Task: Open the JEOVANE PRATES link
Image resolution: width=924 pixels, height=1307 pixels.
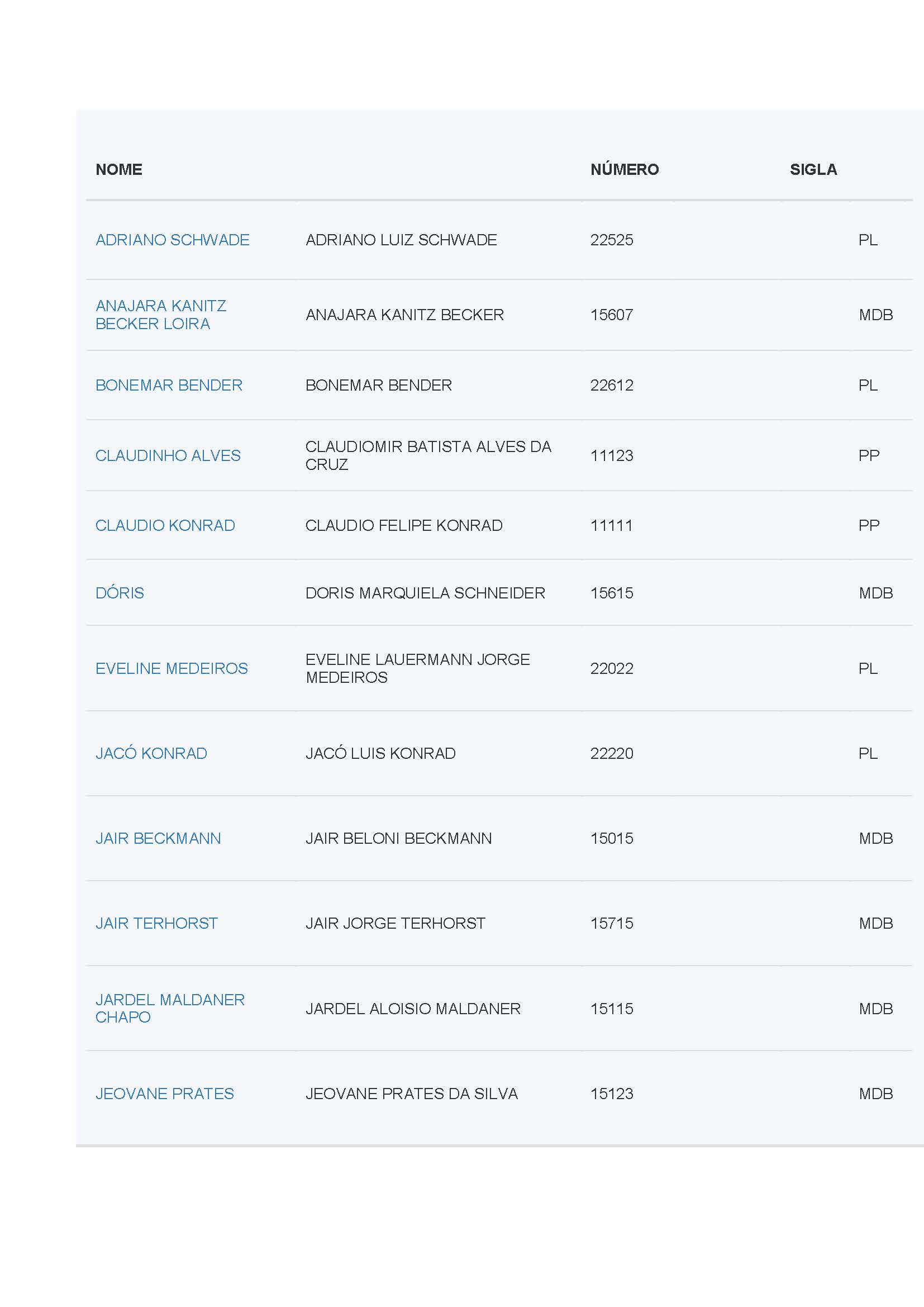Action: [x=165, y=1094]
